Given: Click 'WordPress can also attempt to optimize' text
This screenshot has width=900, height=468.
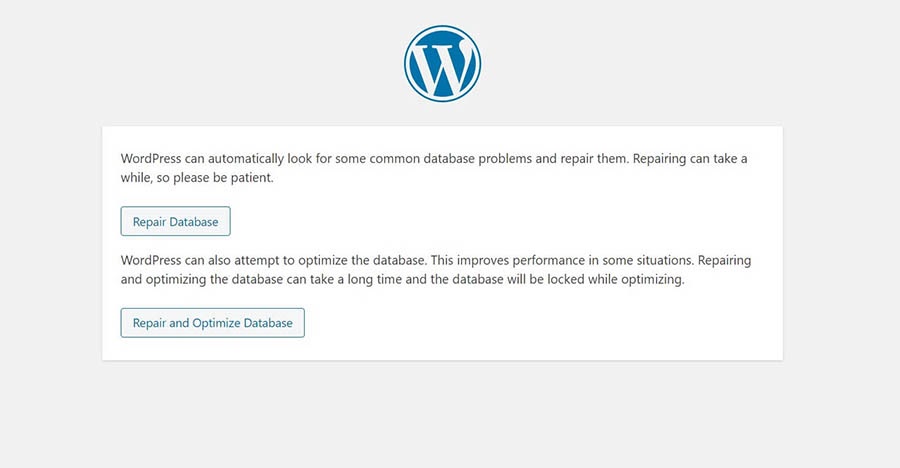Looking at the screenshot, I should (246, 260).
